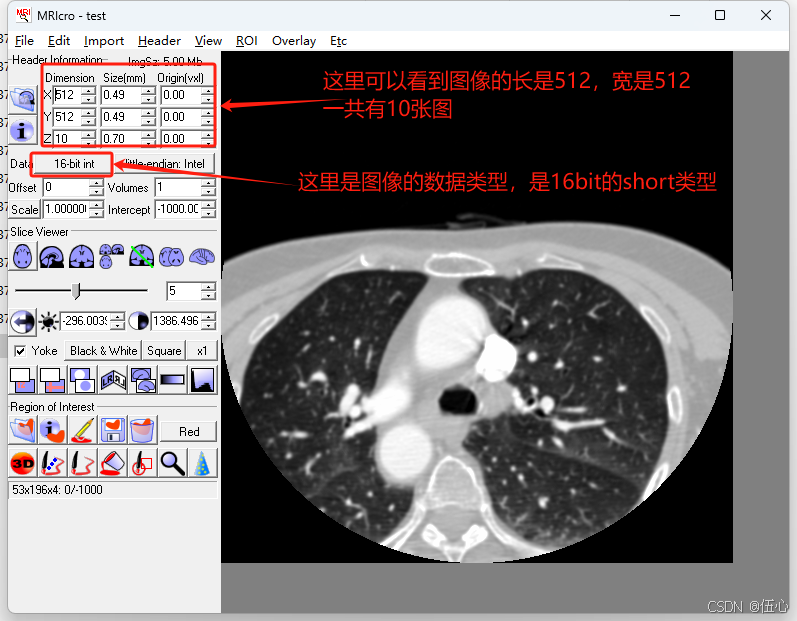The width and height of the screenshot is (797, 621).
Task: Click the header information 'i' icon
Action: [x=22, y=131]
